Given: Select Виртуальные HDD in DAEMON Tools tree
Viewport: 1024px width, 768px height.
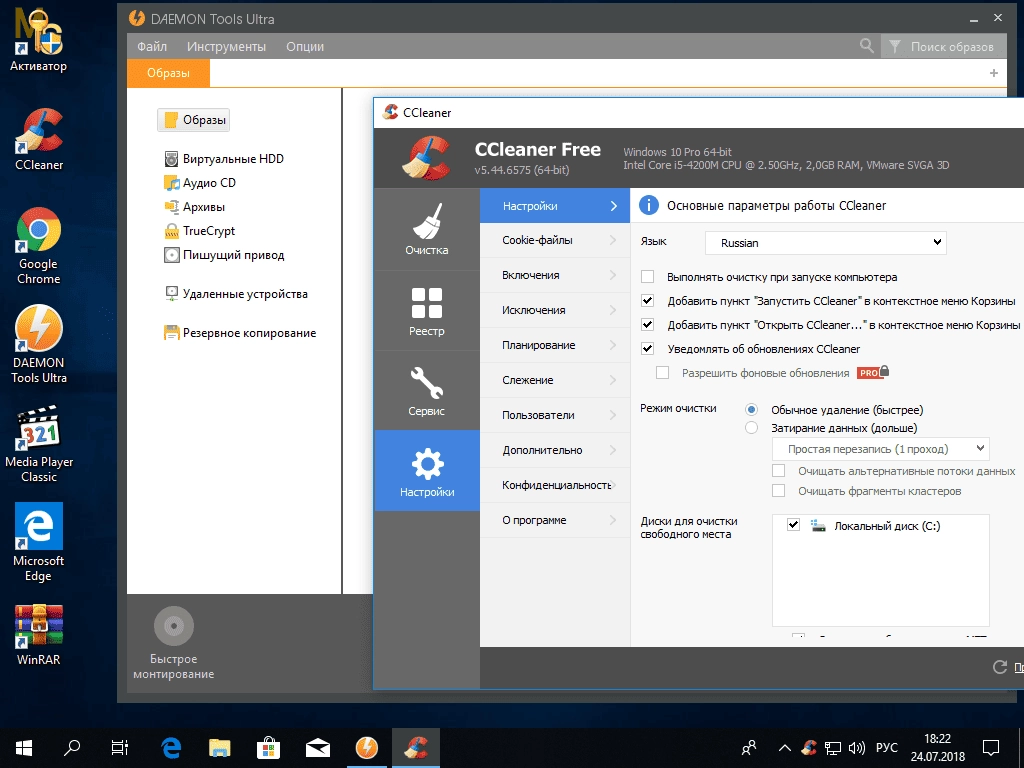Looking at the screenshot, I should (224, 159).
